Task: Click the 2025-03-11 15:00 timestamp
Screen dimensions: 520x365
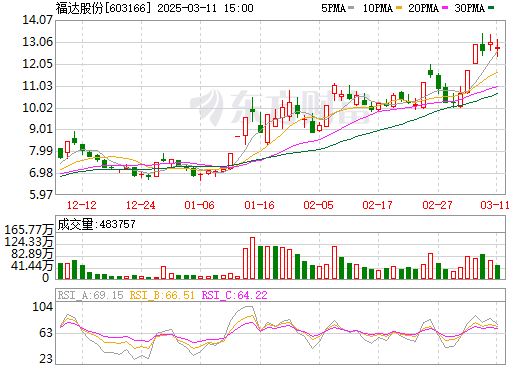Action: click(205, 8)
